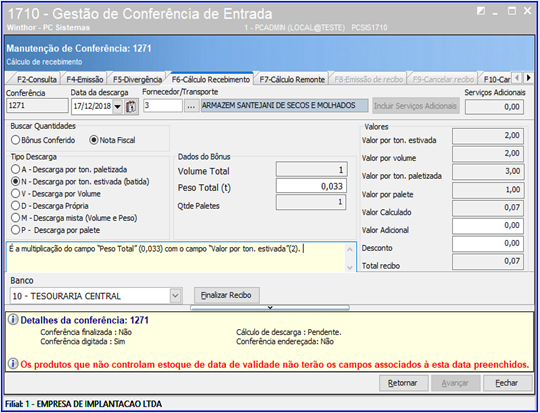Click the Valor por palete field
This screenshot has width=540, height=413.
click(x=488, y=190)
